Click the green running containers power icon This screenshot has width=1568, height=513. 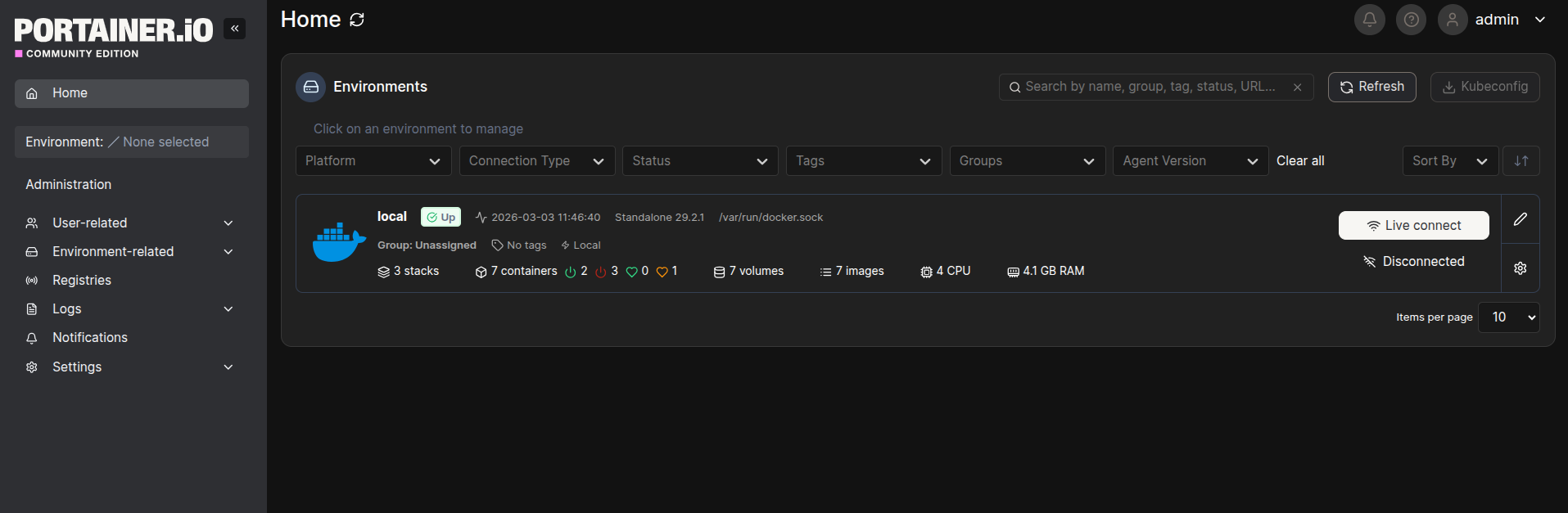[x=571, y=272]
